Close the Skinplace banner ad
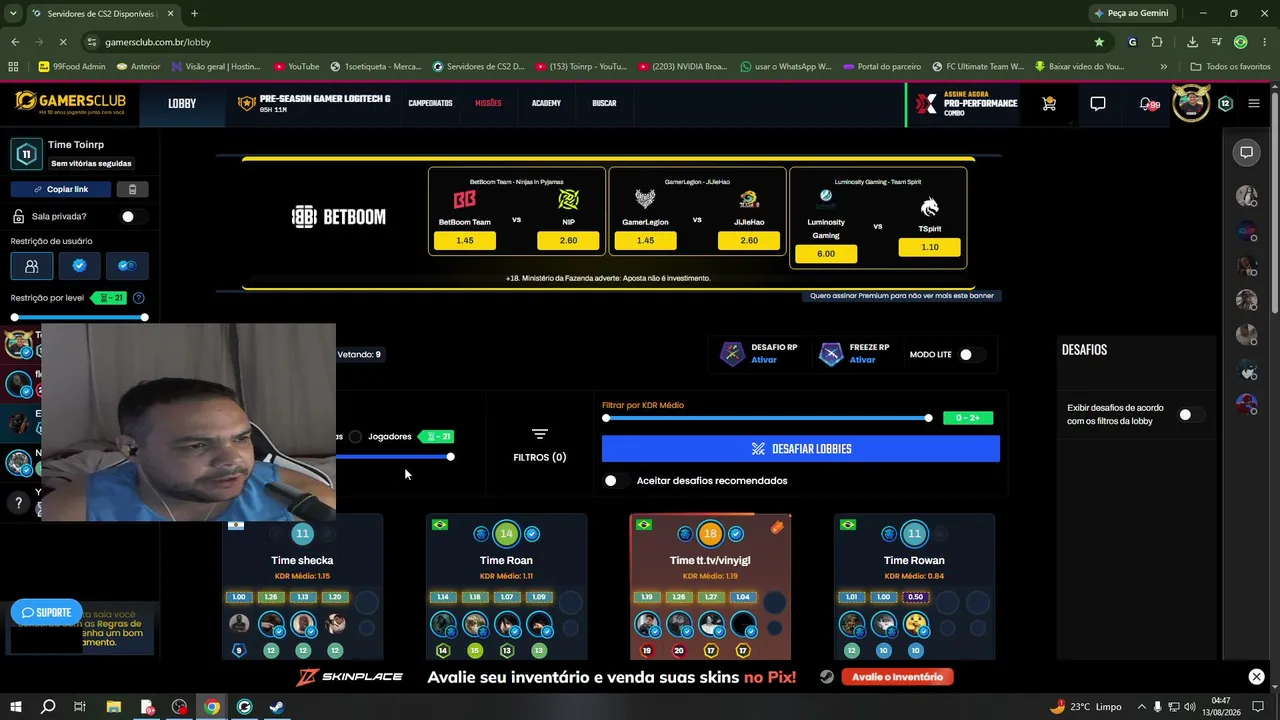 point(1256,677)
